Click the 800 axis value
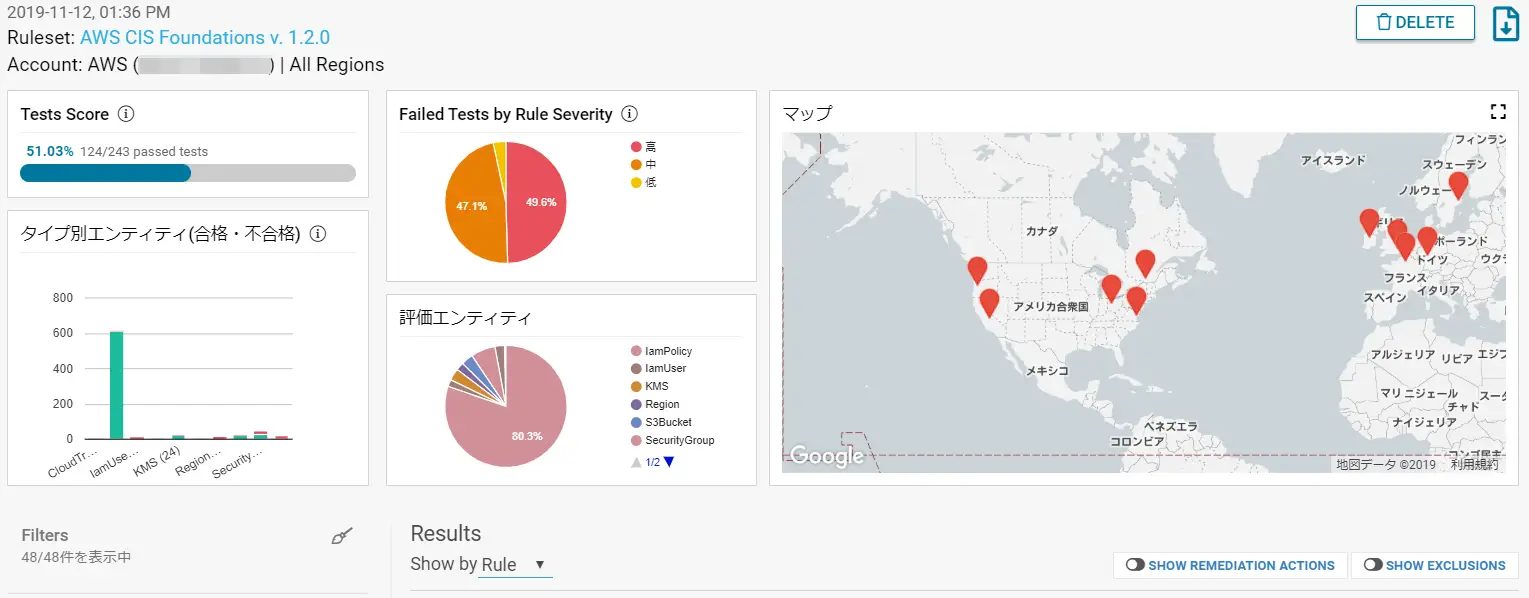This screenshot has width=1529, height=598. [x=62, y=298]
